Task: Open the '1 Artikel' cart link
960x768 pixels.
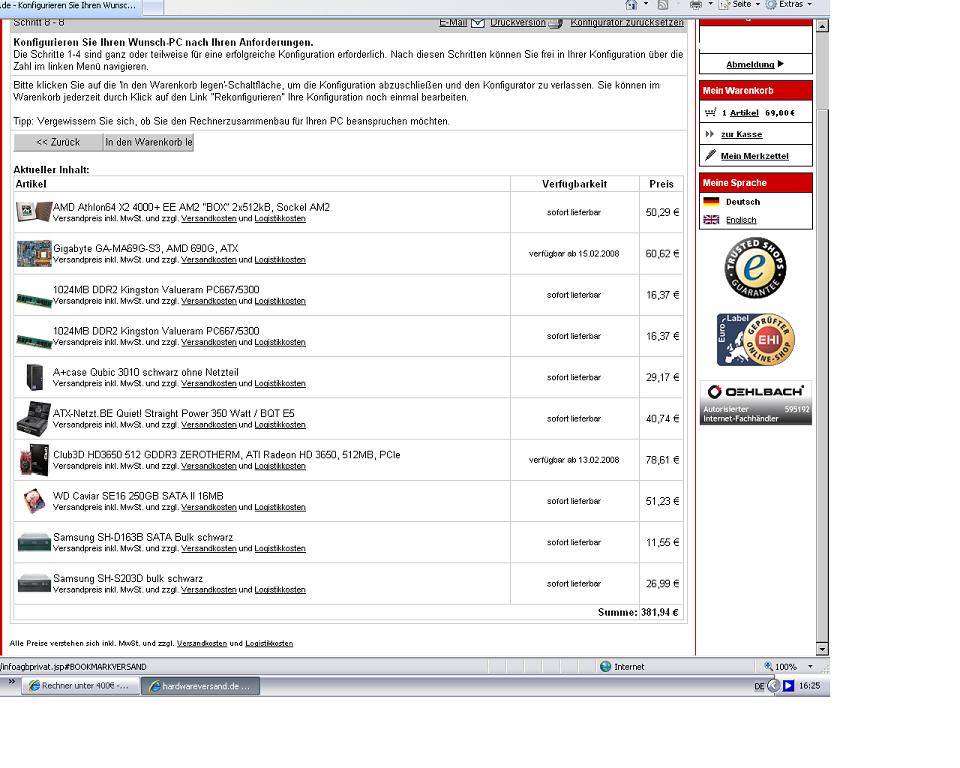Action: (x=740, y=113)
